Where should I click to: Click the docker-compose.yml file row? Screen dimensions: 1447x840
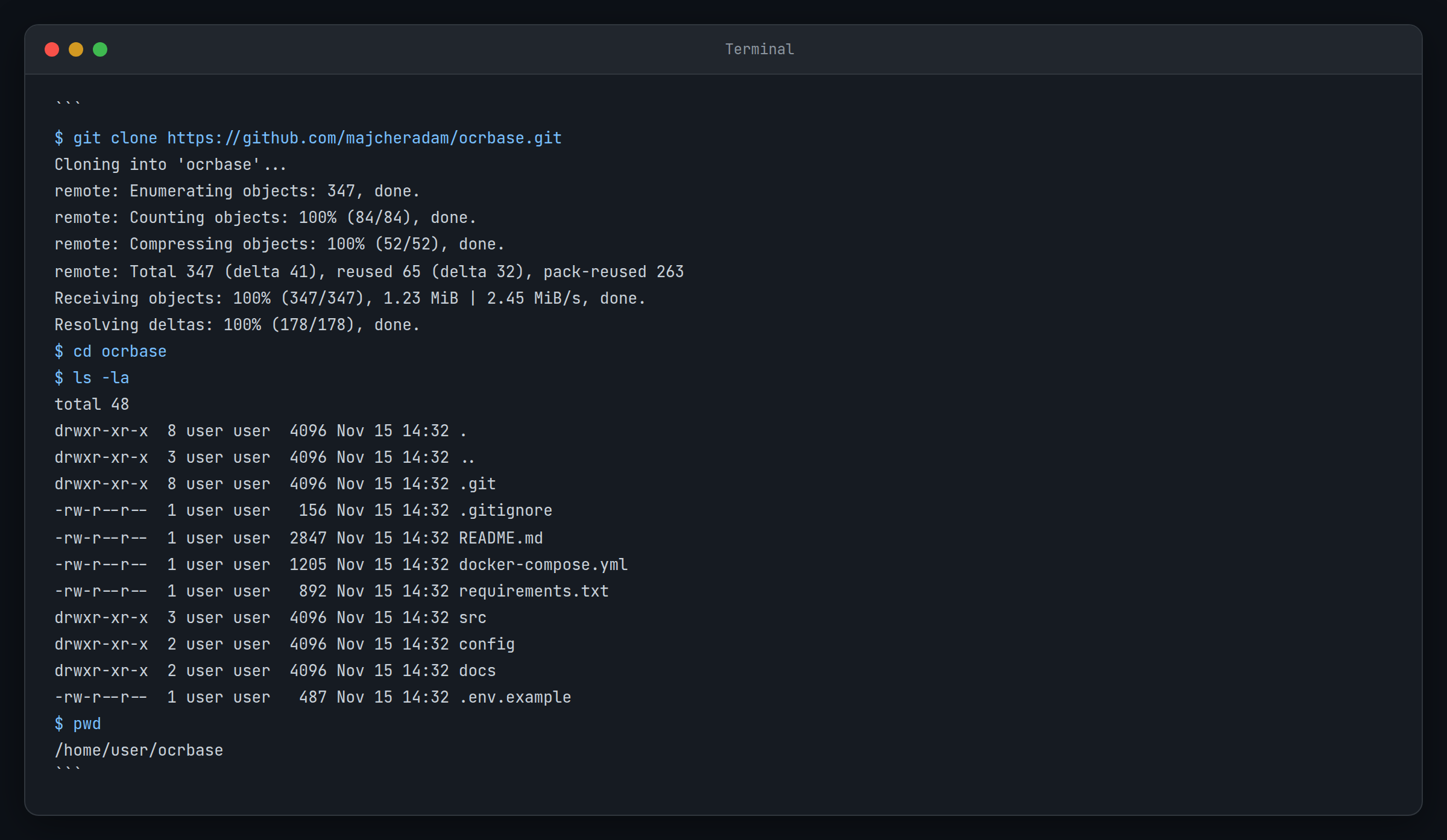(341, 565)
